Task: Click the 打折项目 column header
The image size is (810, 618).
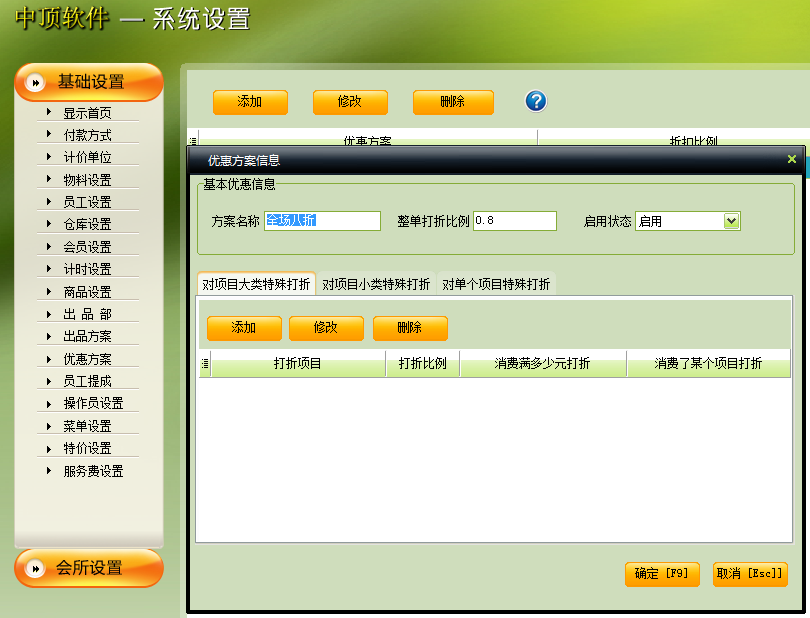Action: point(298,363)
